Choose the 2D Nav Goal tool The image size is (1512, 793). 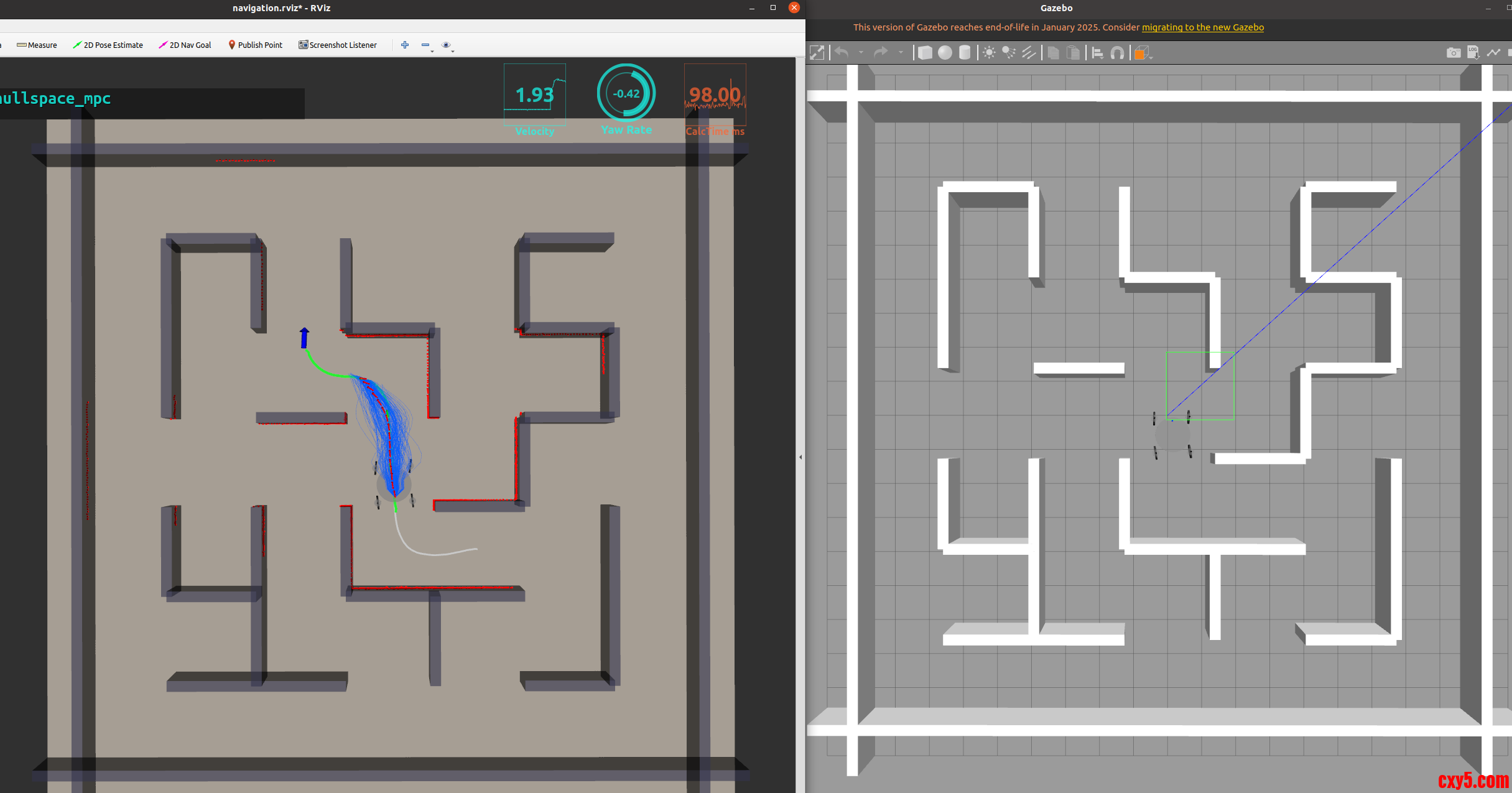pyautogui.click(x=185, y=45)
